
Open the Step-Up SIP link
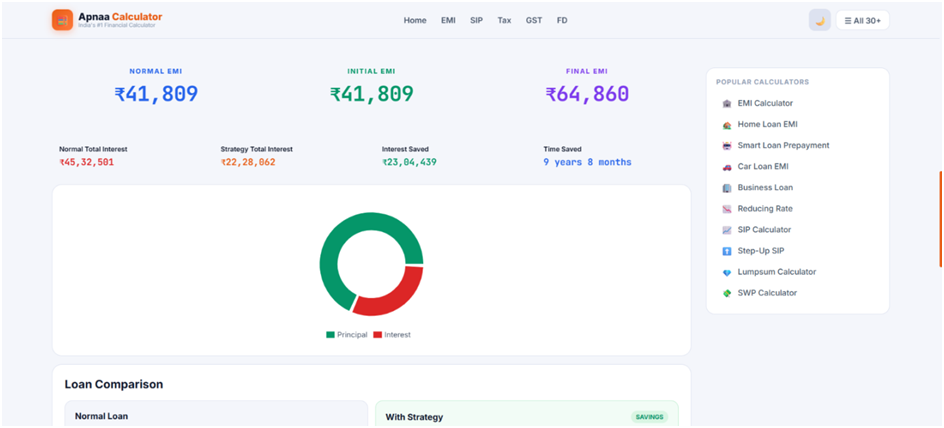(761, 250)
